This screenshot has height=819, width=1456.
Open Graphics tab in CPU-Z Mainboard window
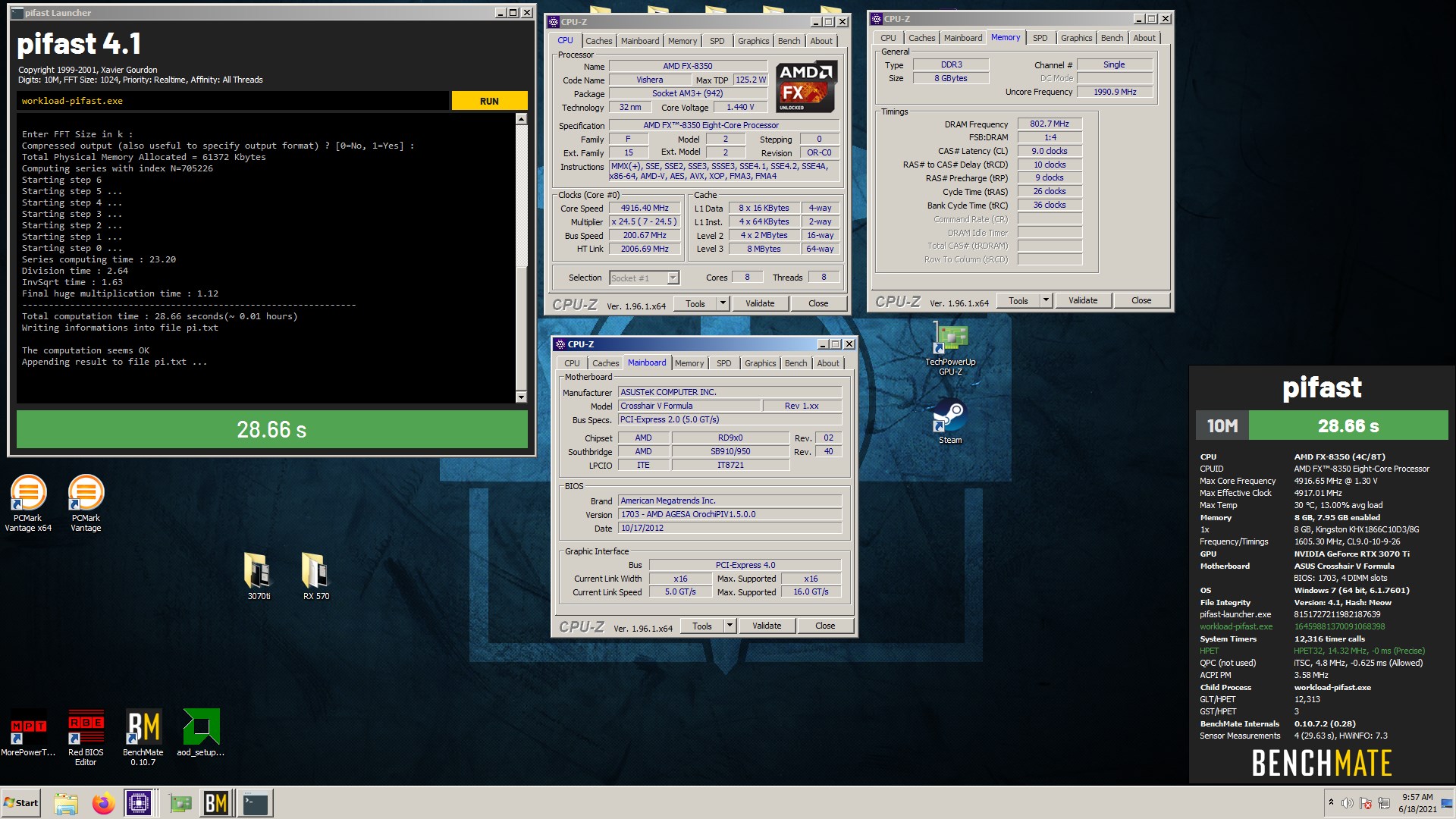[x=760, y=363]
